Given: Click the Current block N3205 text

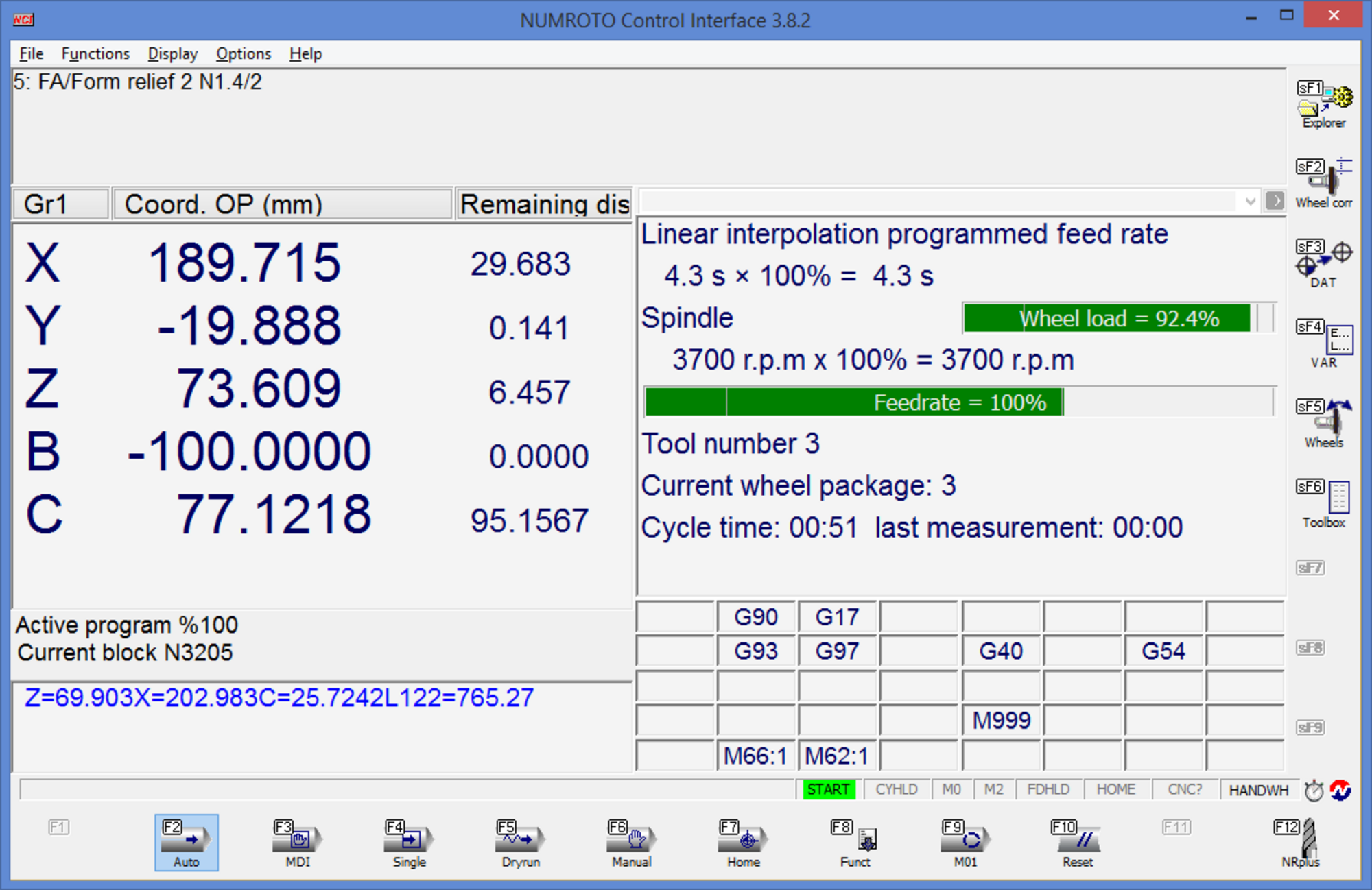Looking at the screenshot, I should [125, 652].
